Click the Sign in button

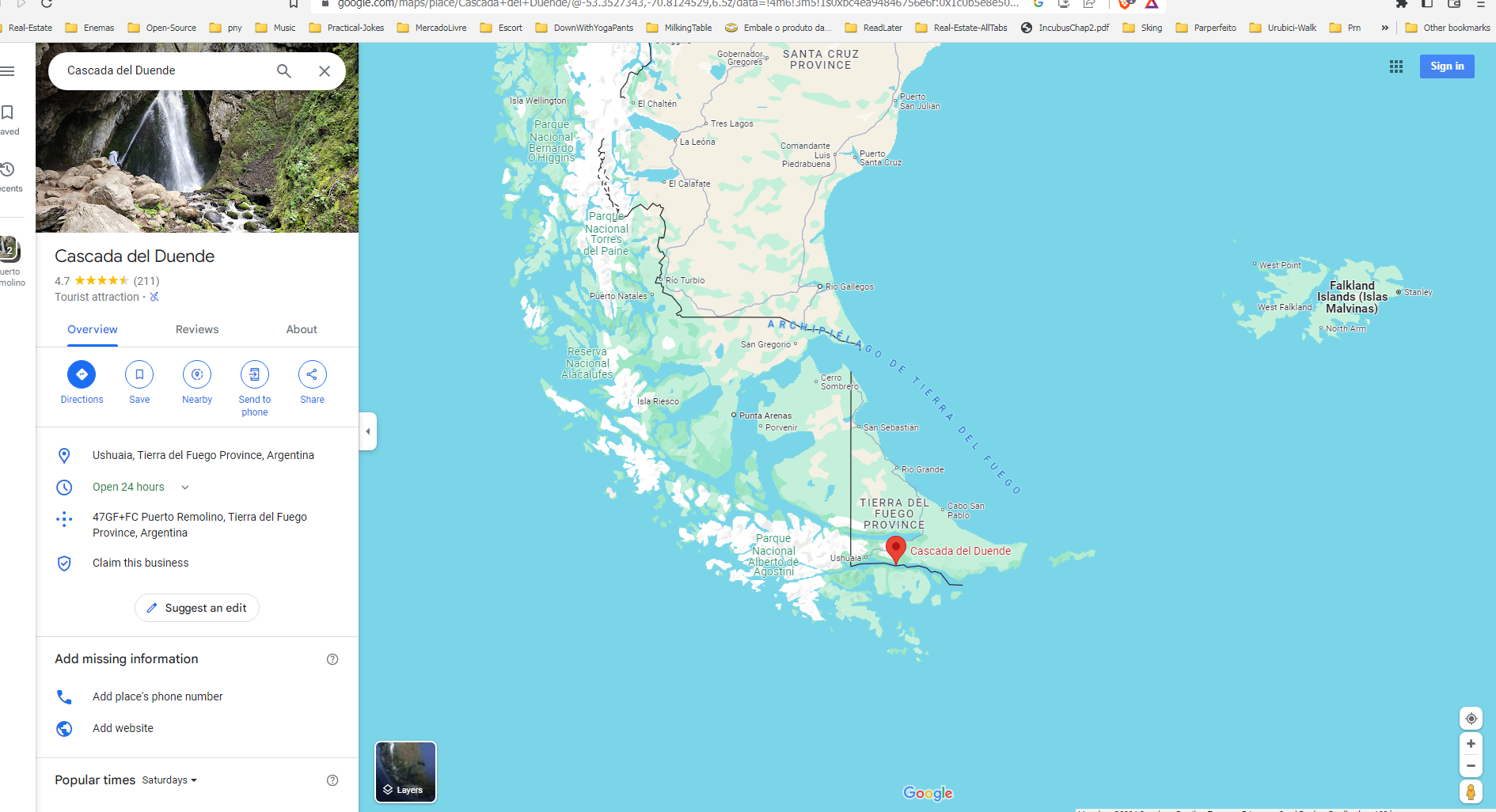(1447, 66)
